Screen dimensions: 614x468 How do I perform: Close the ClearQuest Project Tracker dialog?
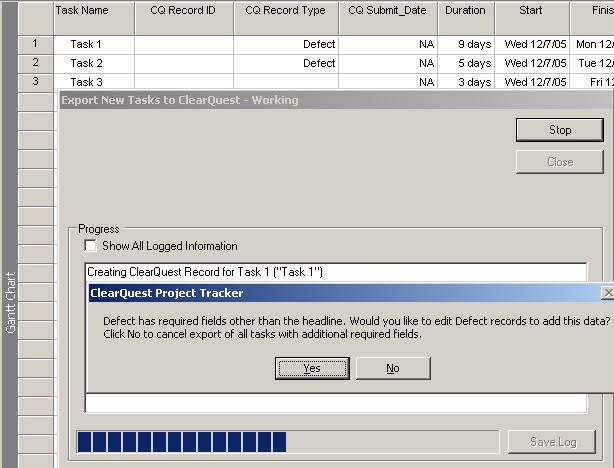point(608,293)
